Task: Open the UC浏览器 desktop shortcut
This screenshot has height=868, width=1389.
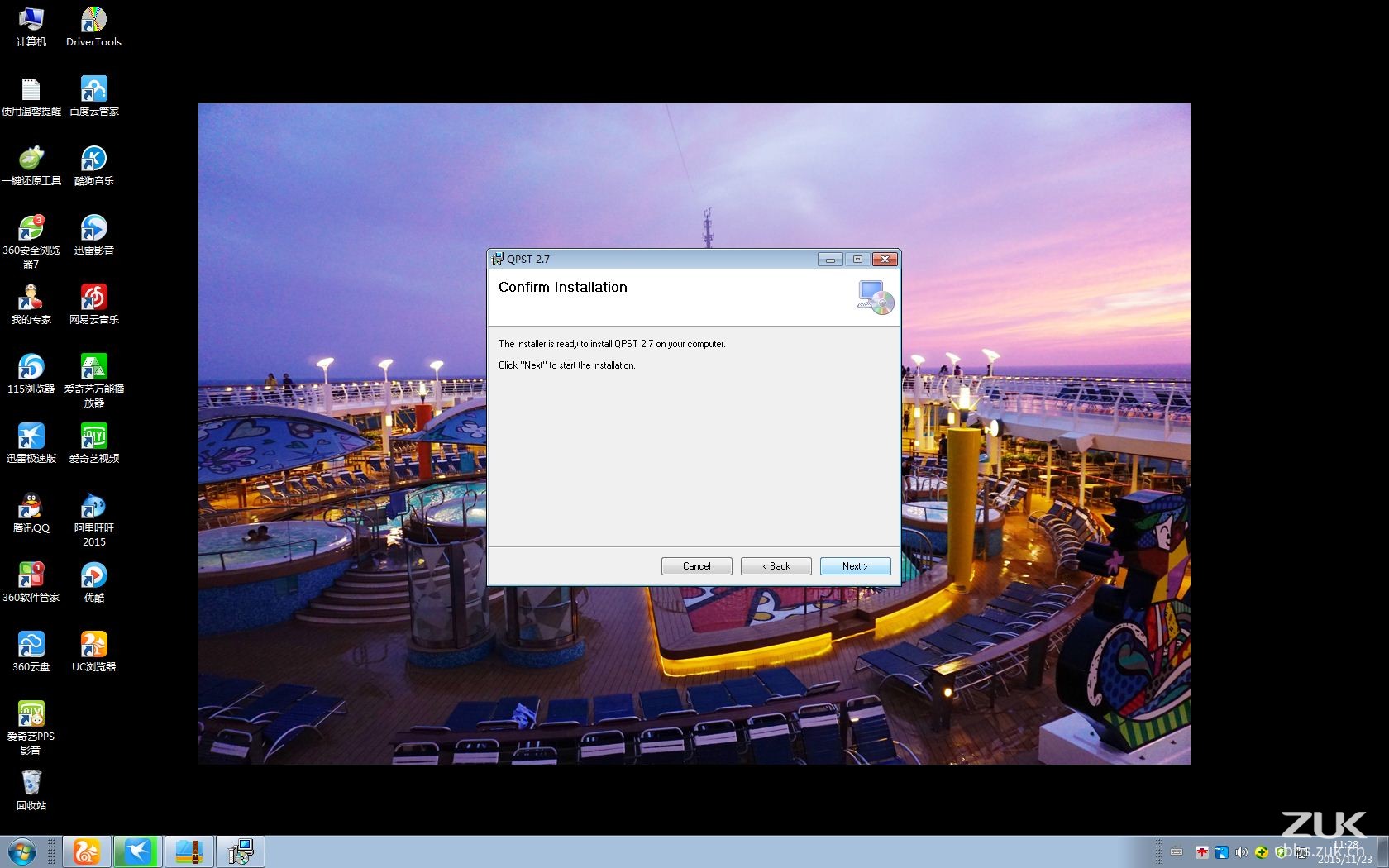Action: tap(93, 651)
